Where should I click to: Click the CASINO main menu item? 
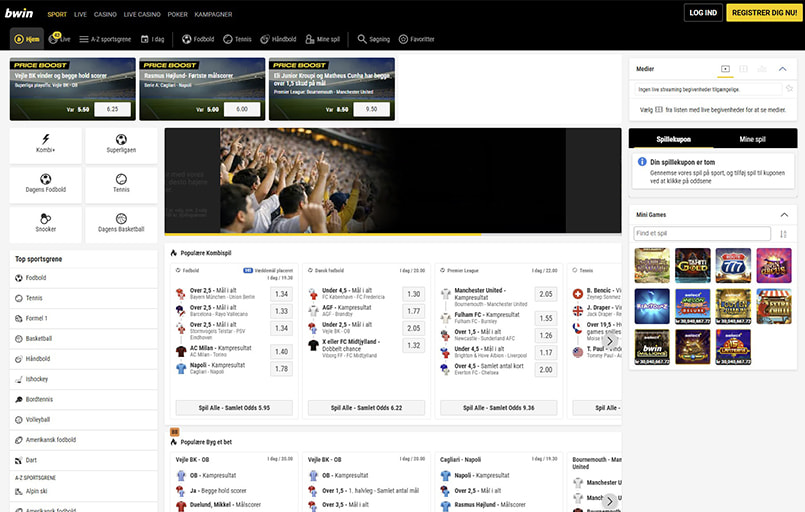click(x=105, y=14)
